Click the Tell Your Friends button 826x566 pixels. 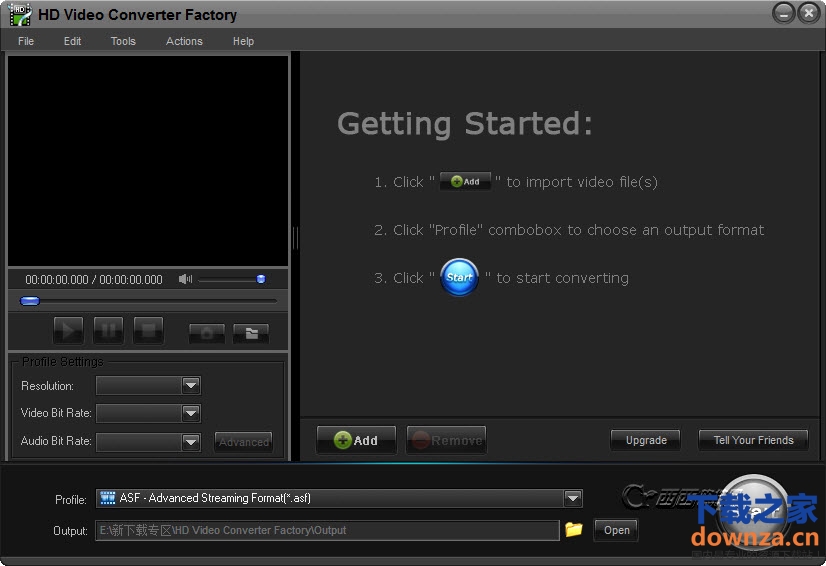753,440
